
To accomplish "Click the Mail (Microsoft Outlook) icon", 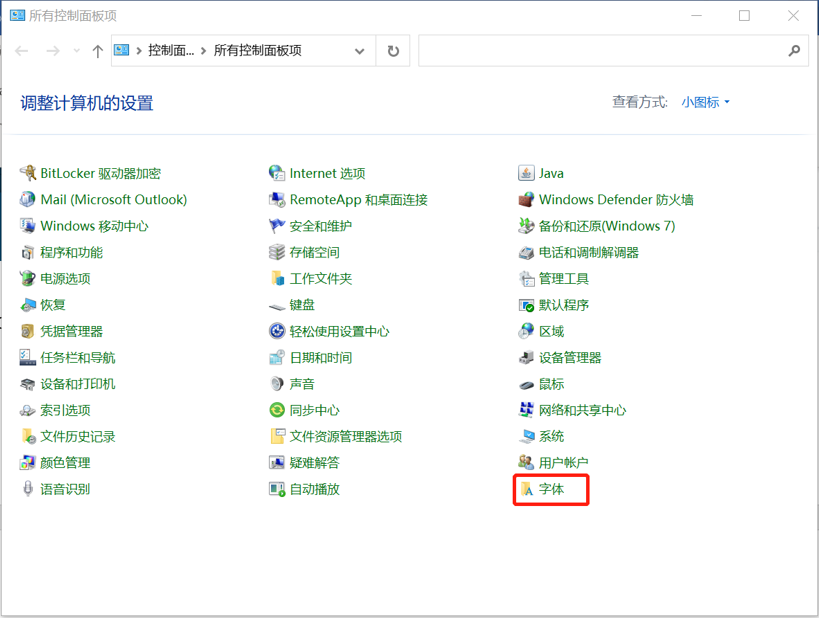I will click(x=27, y=199).
